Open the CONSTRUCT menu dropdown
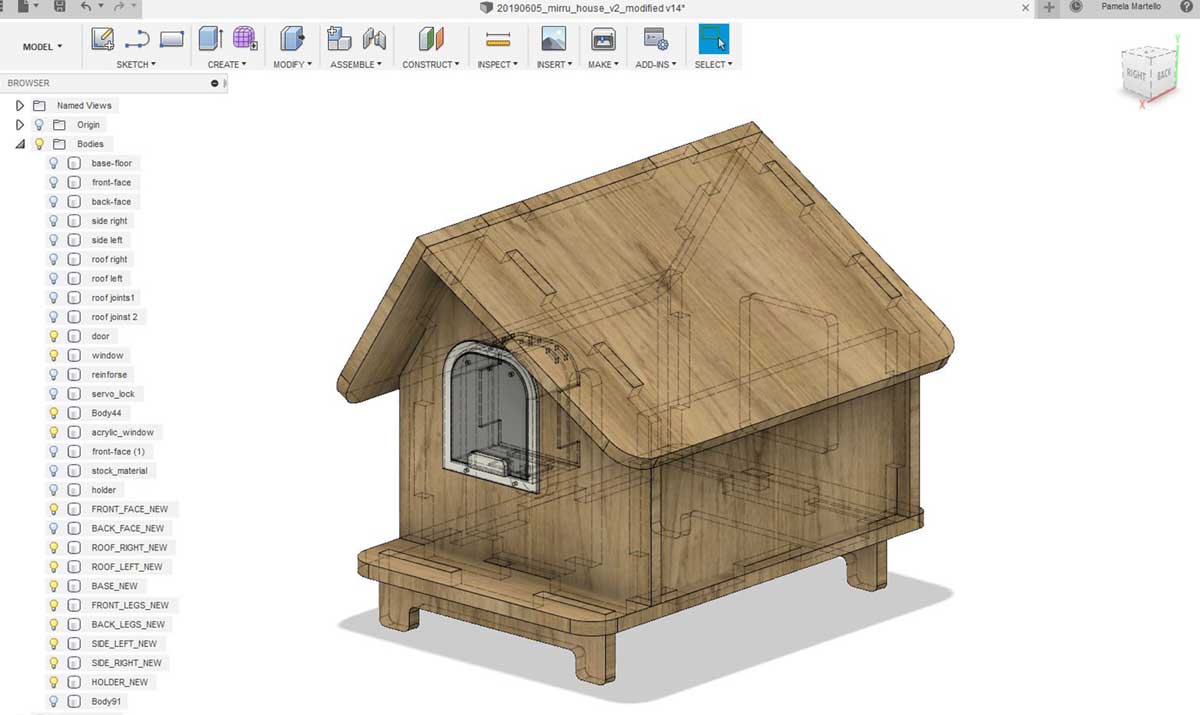Screen dimensions: 1200x715 [x=431, y=64]
